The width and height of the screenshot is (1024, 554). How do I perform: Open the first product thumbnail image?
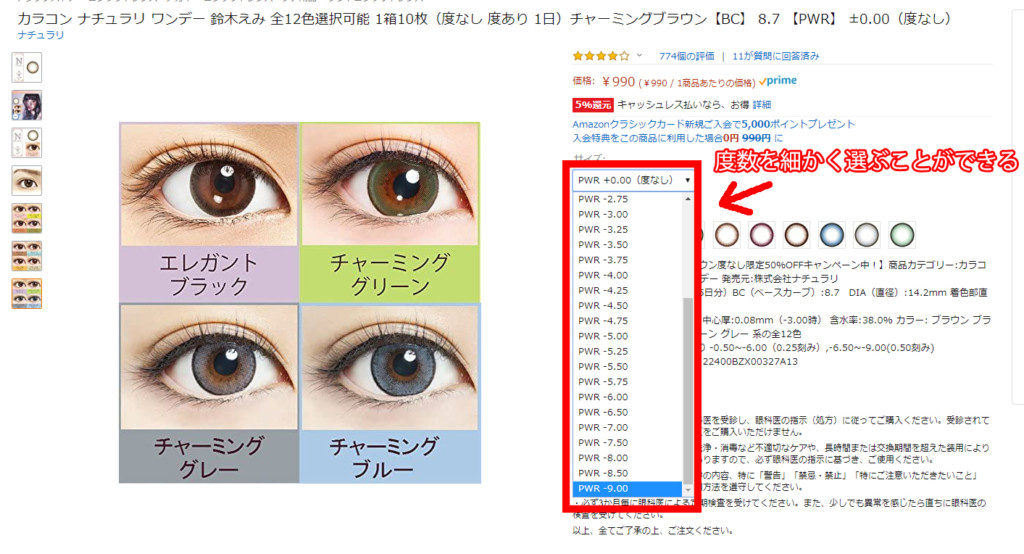tap(27, 67)
